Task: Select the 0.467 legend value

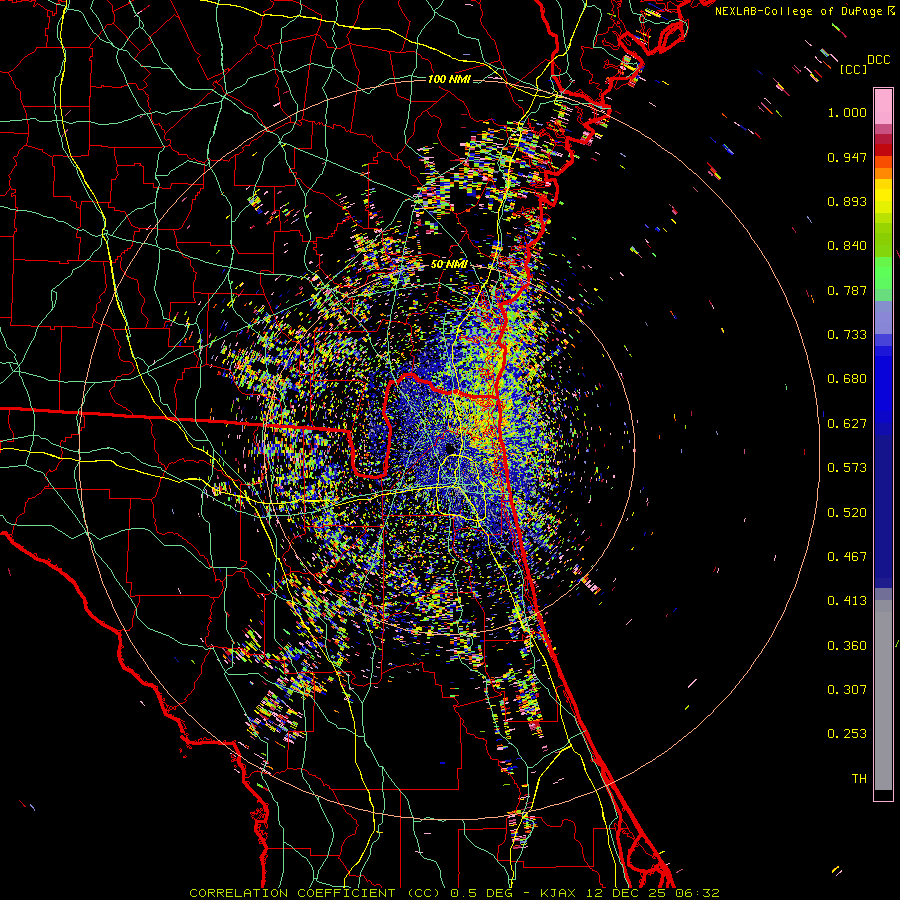Action: 847,557
